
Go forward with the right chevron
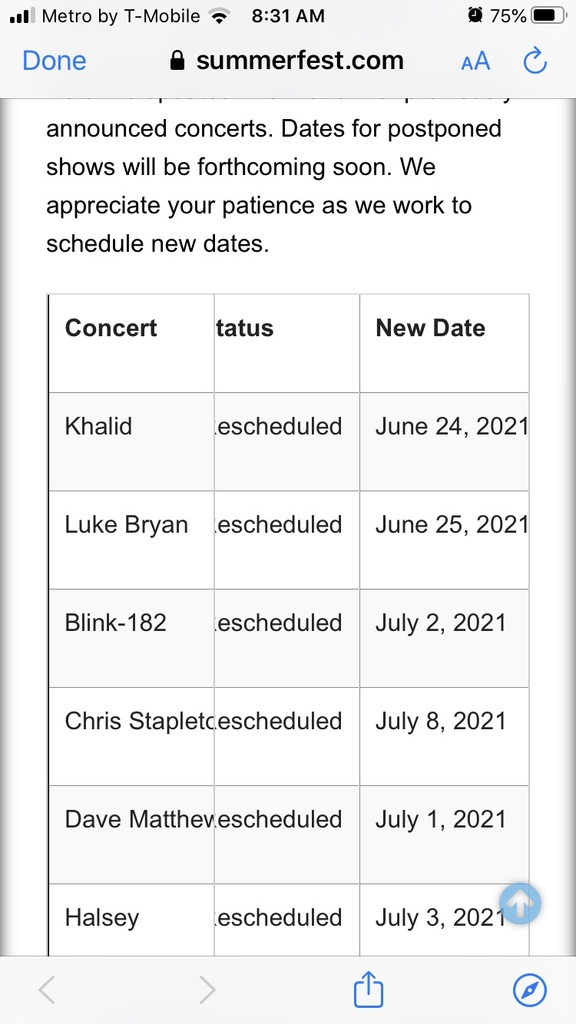[207, 990]
